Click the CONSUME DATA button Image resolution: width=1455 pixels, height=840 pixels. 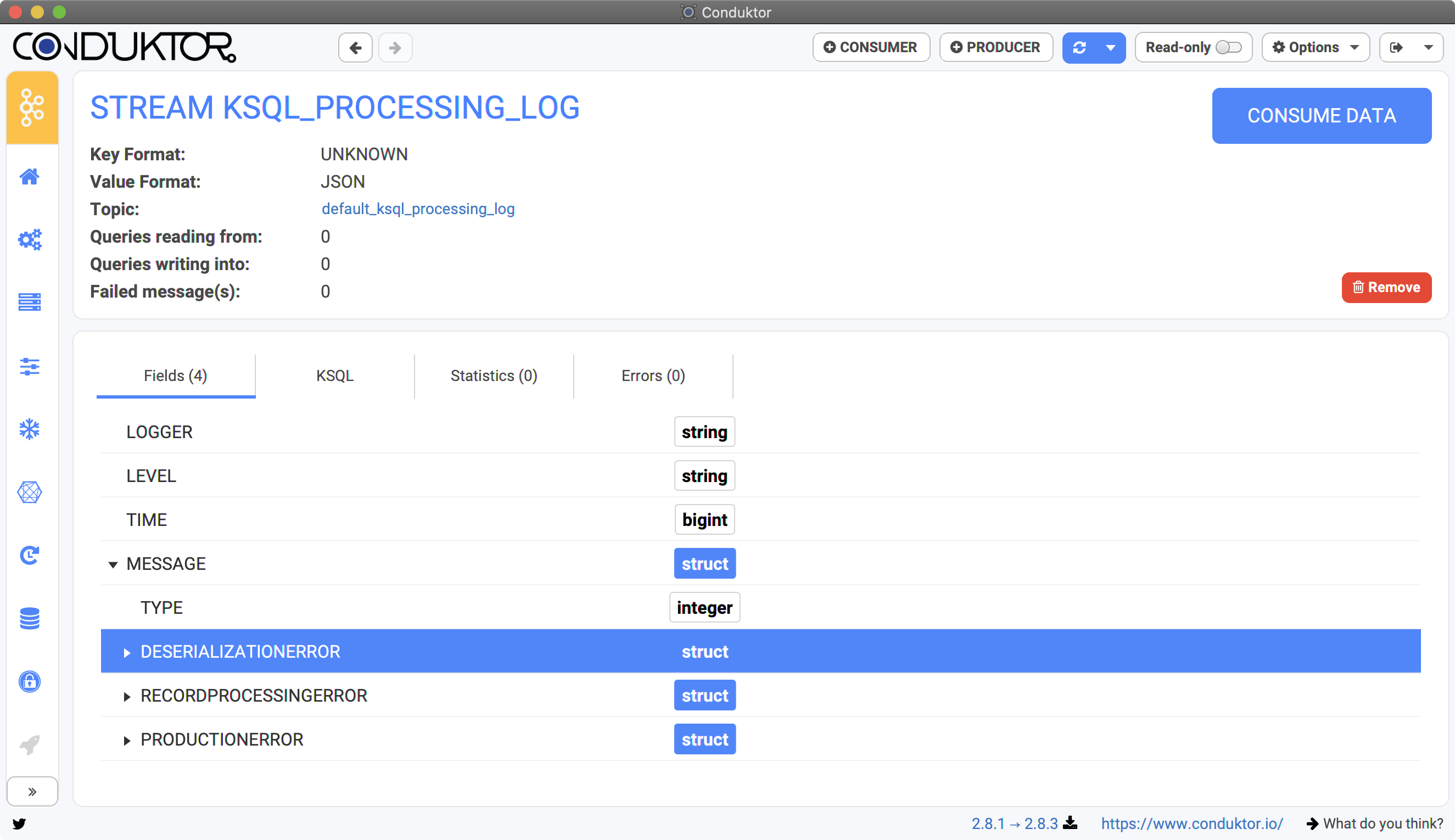tap(1322, 115)
